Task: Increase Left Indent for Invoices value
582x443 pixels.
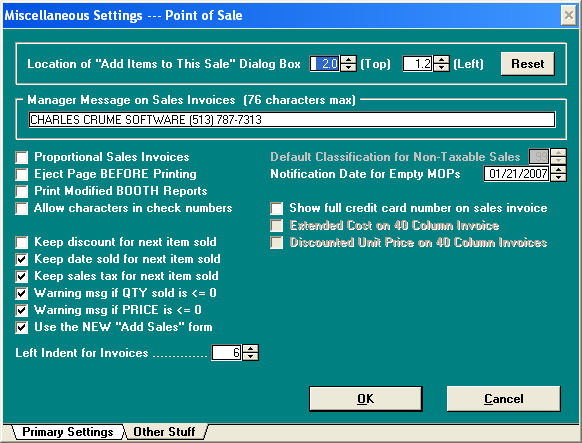Action: [x=250, y=349]
